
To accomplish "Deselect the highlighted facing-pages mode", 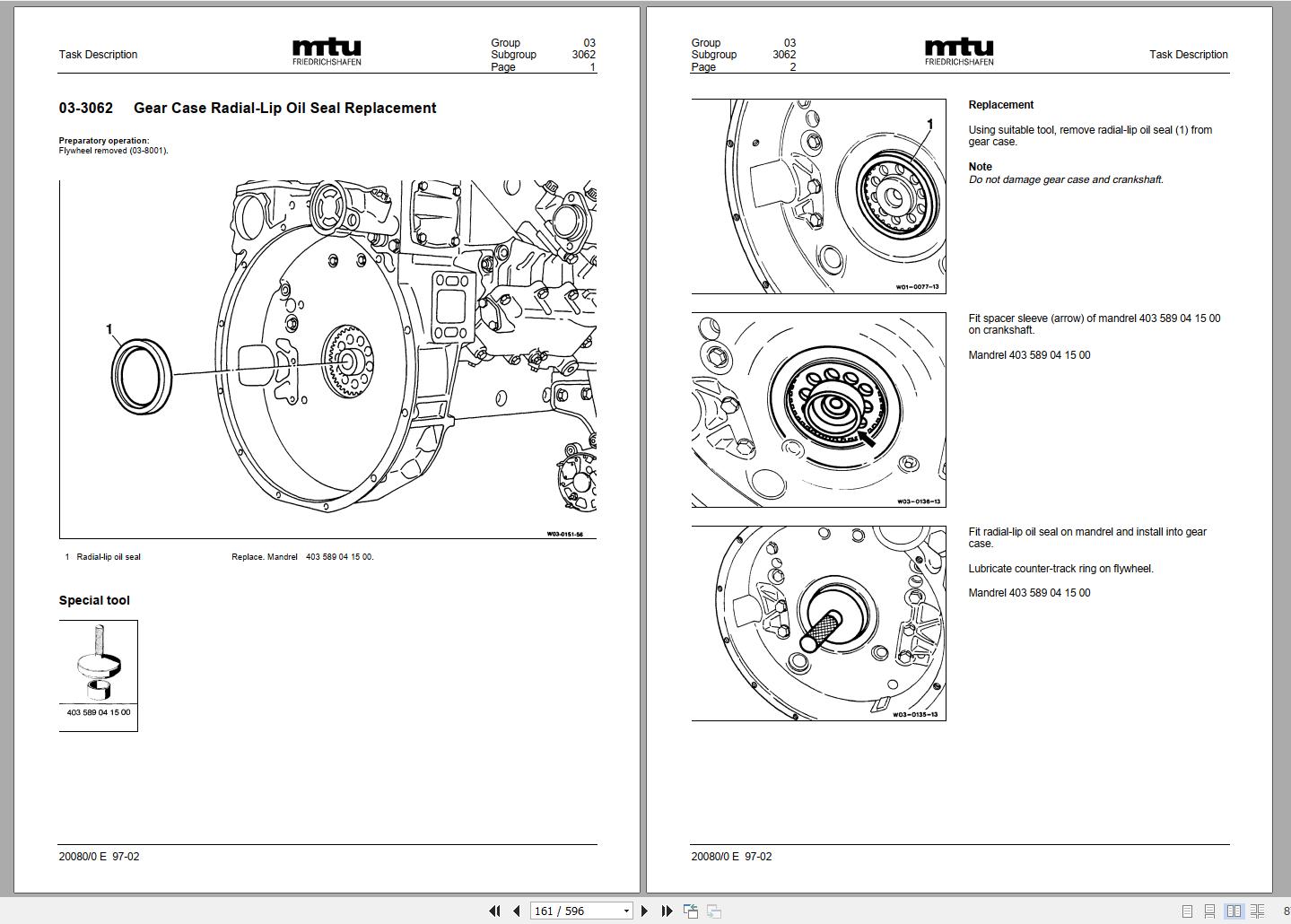I will click(1234, 911).
